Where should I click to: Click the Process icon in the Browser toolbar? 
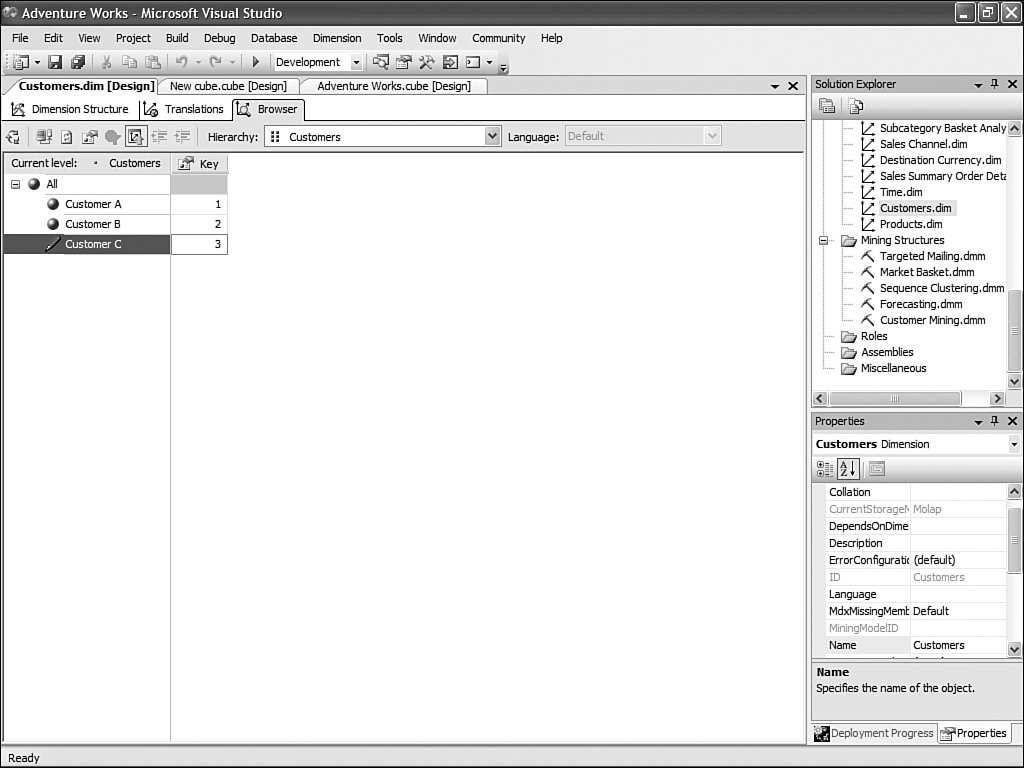44,136
